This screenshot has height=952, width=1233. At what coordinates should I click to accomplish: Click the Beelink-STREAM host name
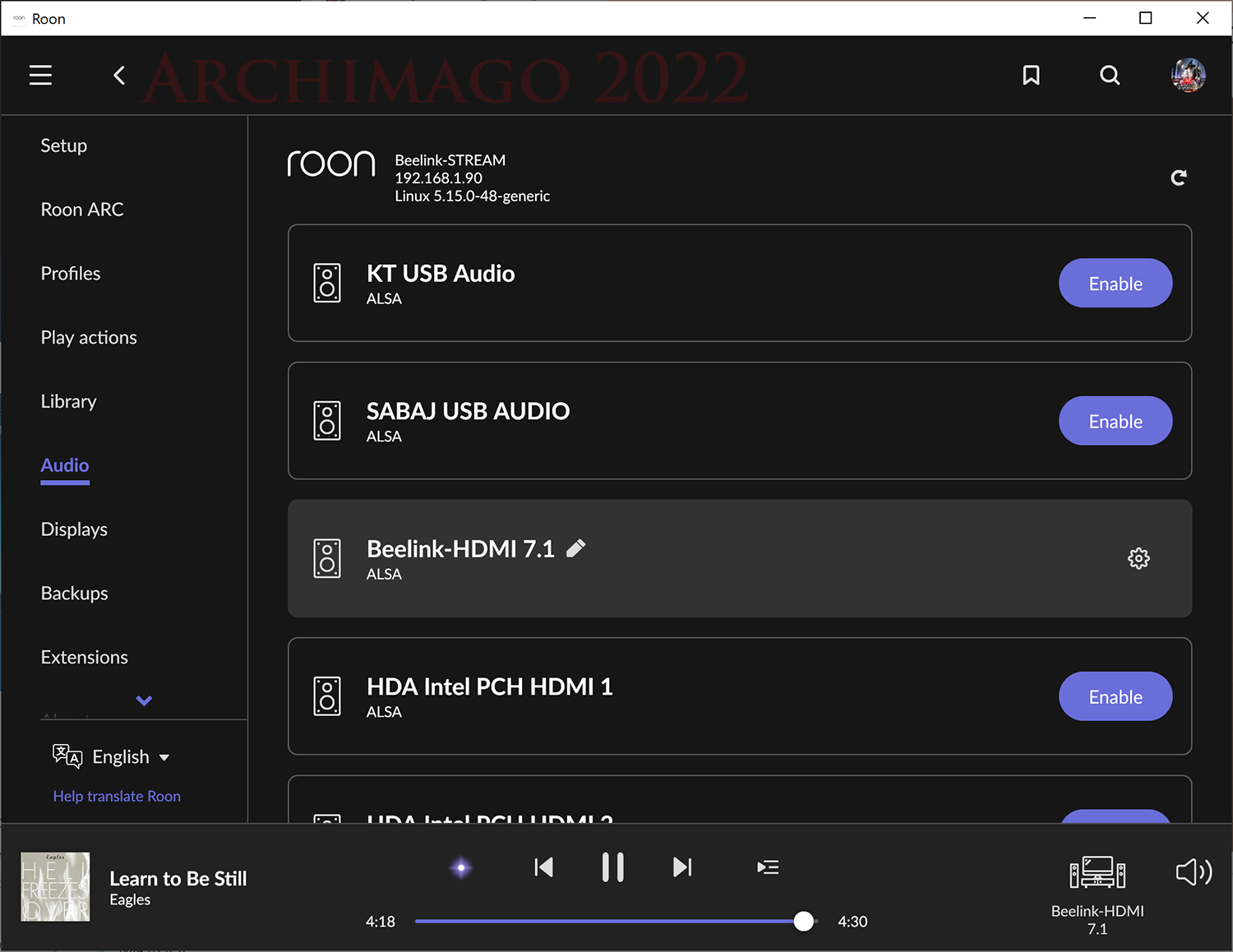click(450, 160)
